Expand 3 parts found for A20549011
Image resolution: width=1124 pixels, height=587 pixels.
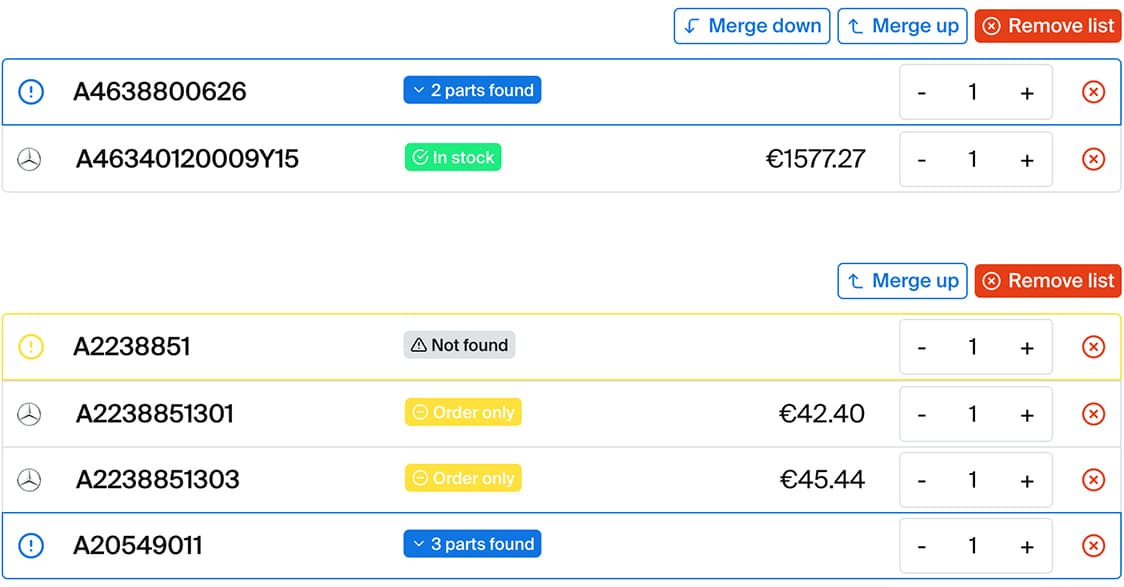coord(472,544)
